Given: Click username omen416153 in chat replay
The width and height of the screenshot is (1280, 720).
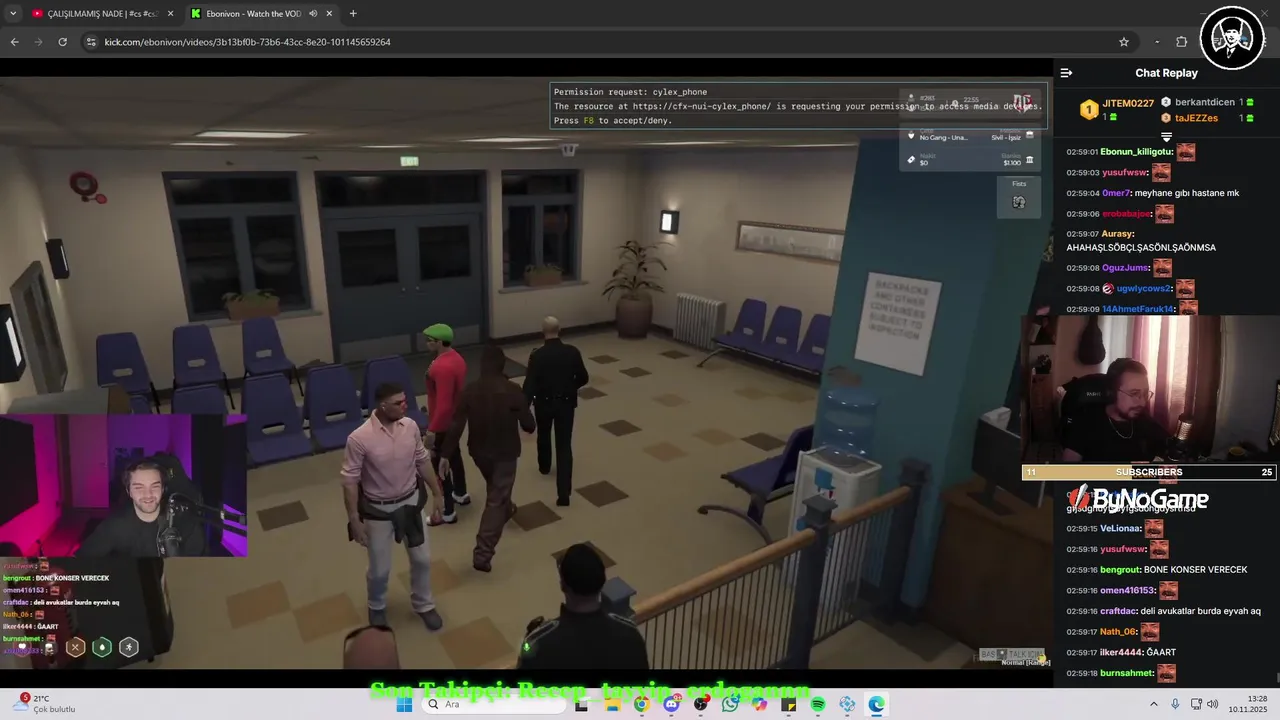Looking at the screenshot, I should pos(1128,591).
